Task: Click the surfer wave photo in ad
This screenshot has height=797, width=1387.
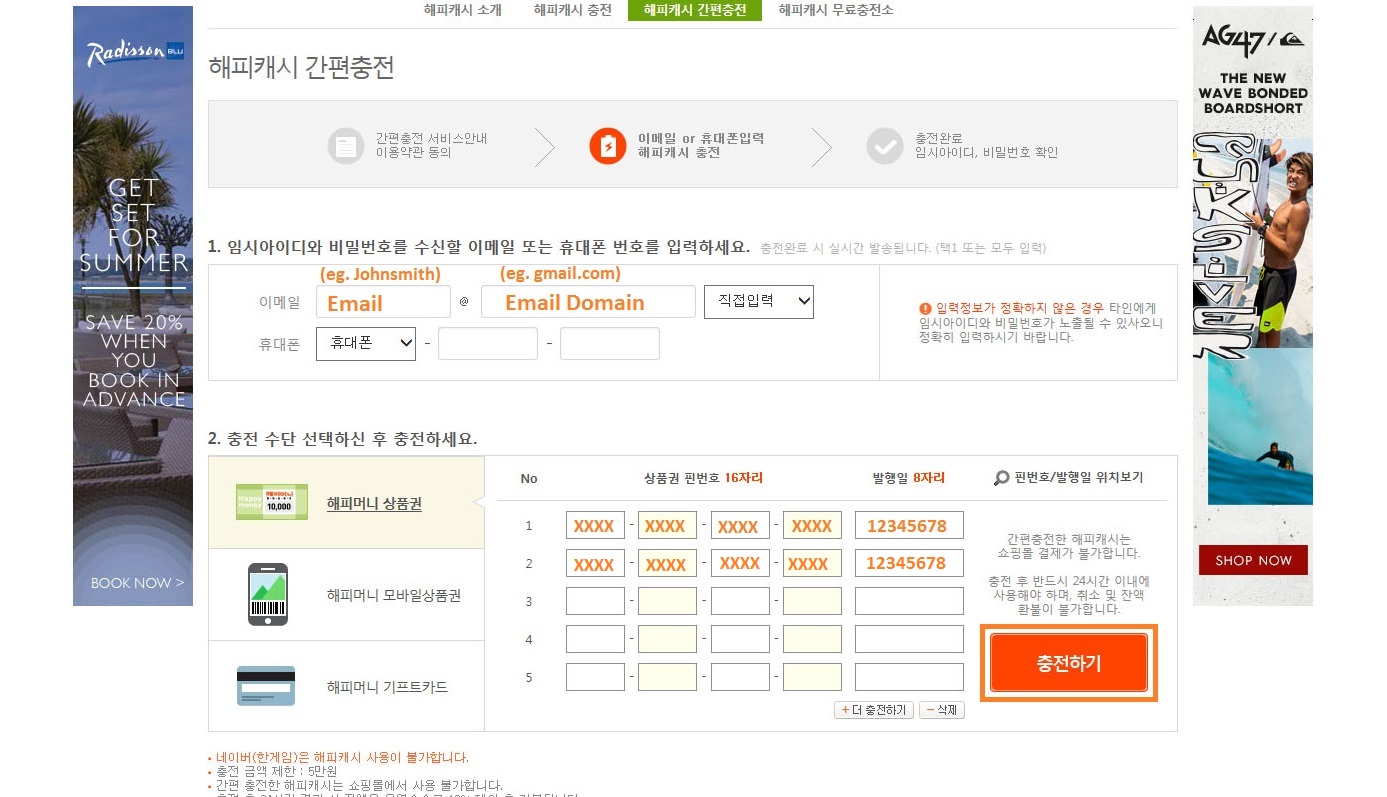Action: (x=1260, y=426)
